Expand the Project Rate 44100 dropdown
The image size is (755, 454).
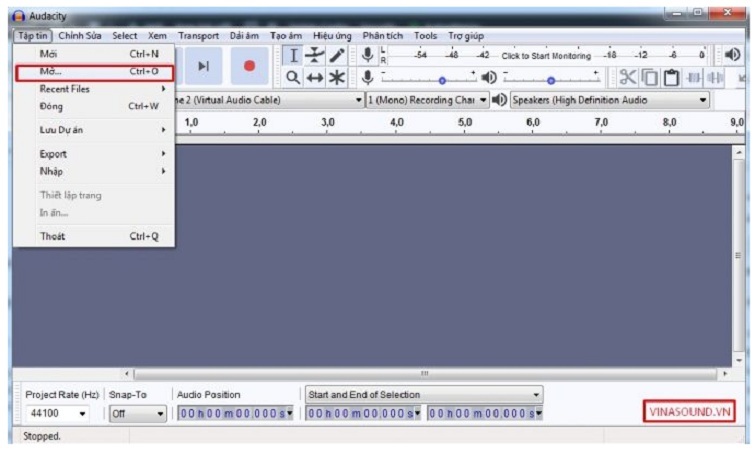coord(58,413)
